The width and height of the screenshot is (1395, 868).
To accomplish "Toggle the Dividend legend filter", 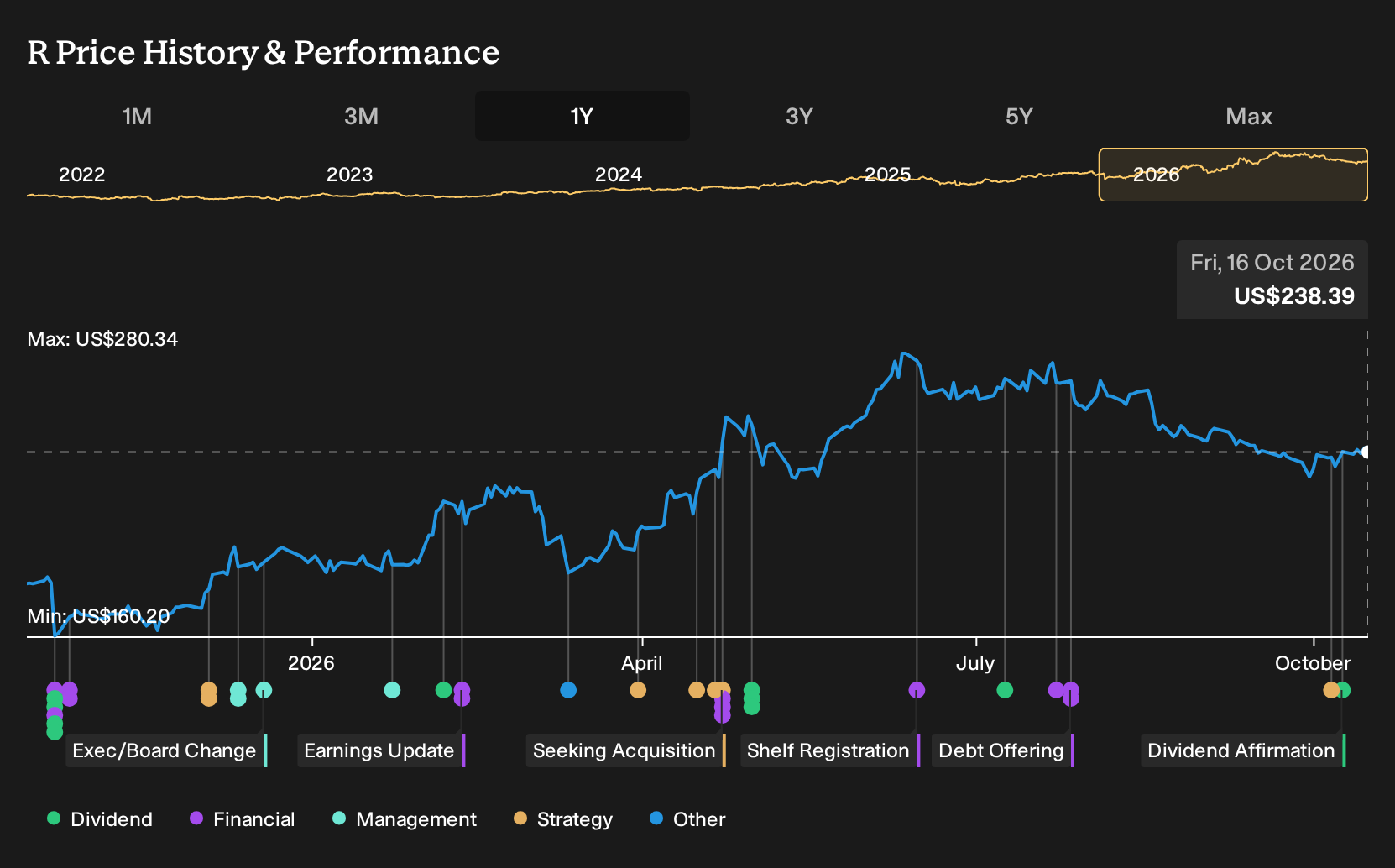I will coord(100,819).
